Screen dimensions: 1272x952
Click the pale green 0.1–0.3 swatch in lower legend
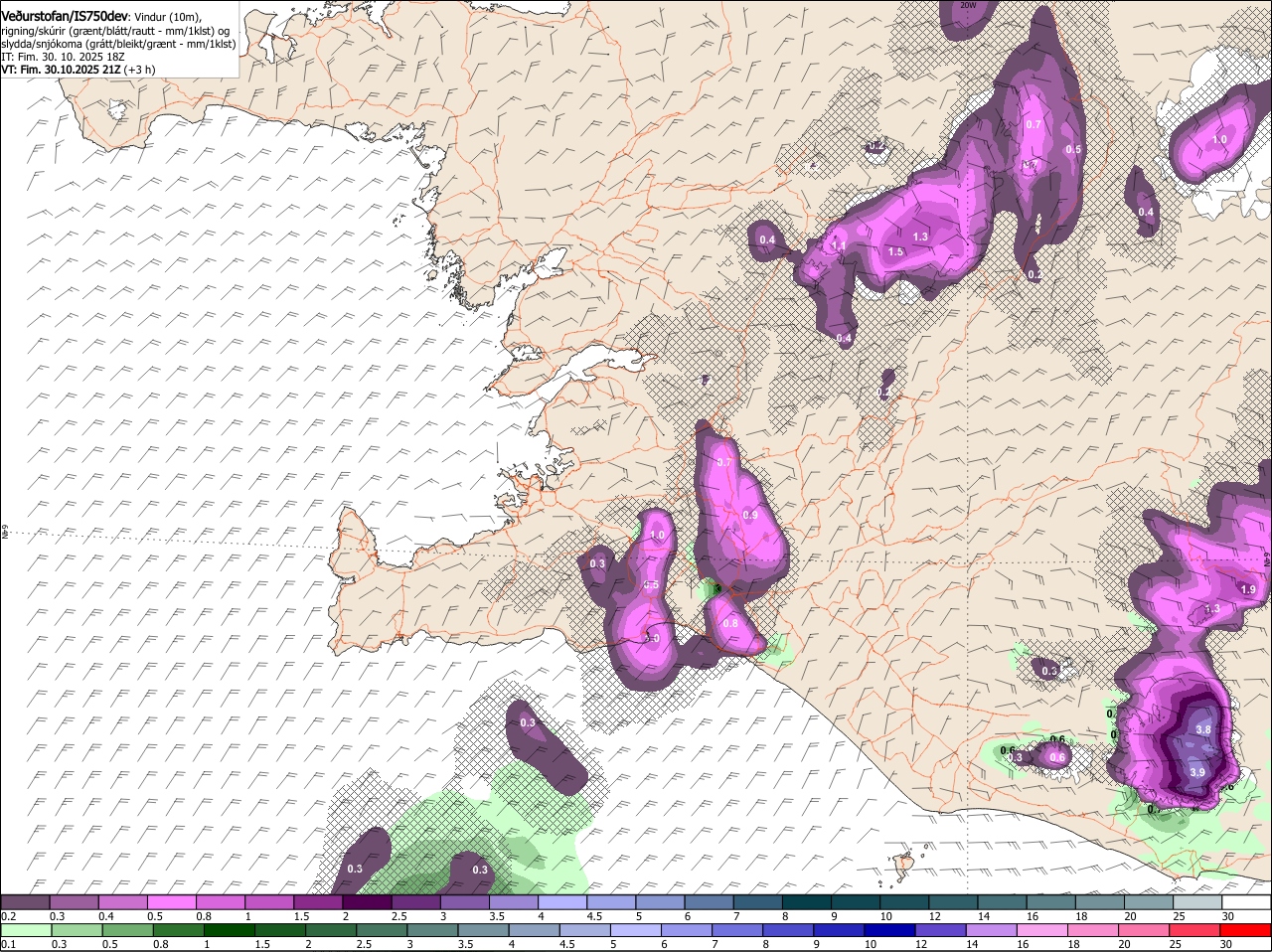tap(26, 930)
